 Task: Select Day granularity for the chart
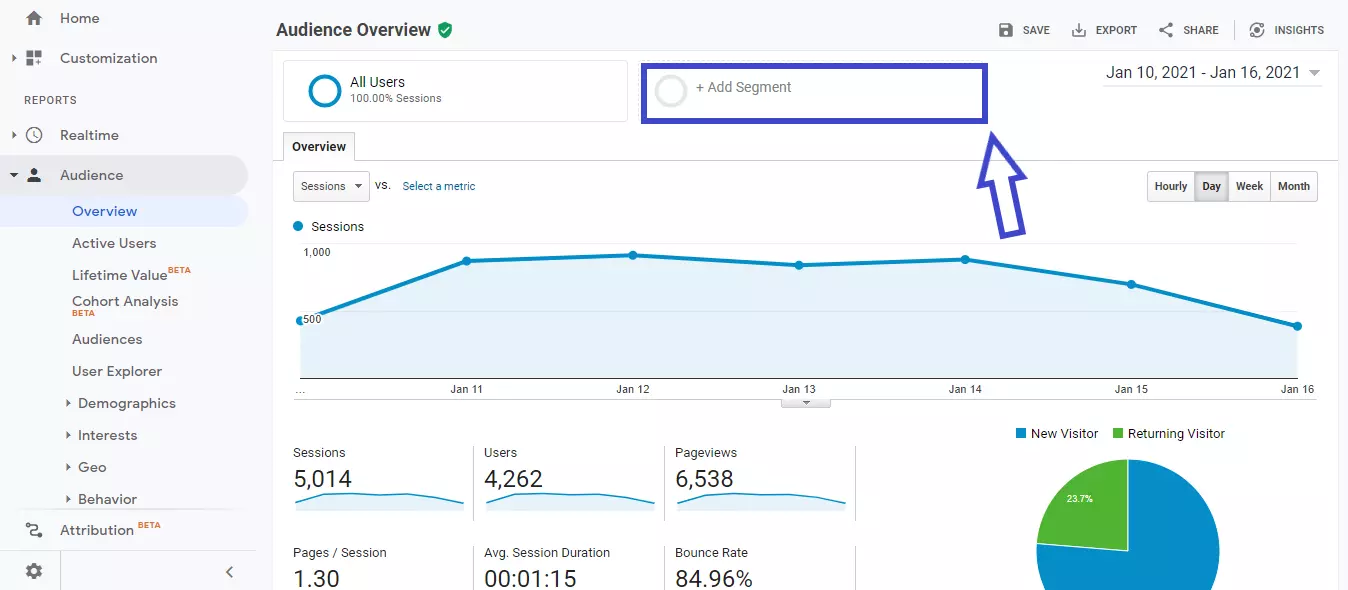1211,186
